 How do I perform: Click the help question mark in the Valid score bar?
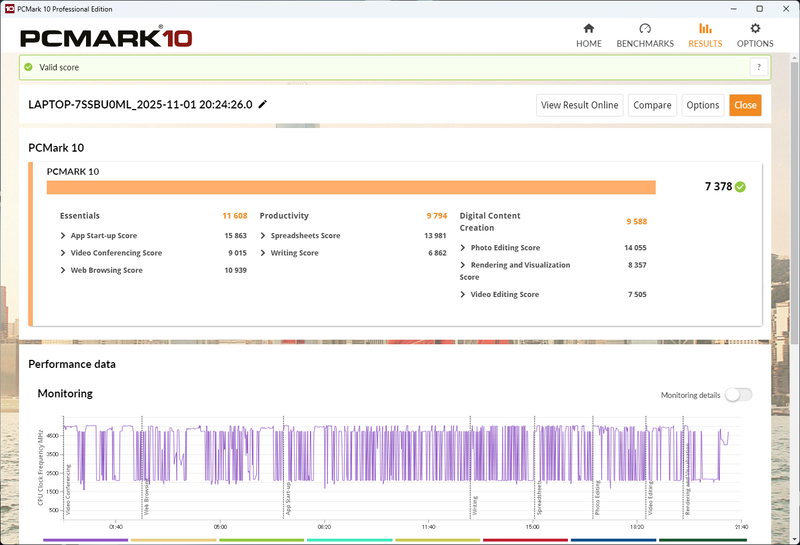[x=759, y=67]
